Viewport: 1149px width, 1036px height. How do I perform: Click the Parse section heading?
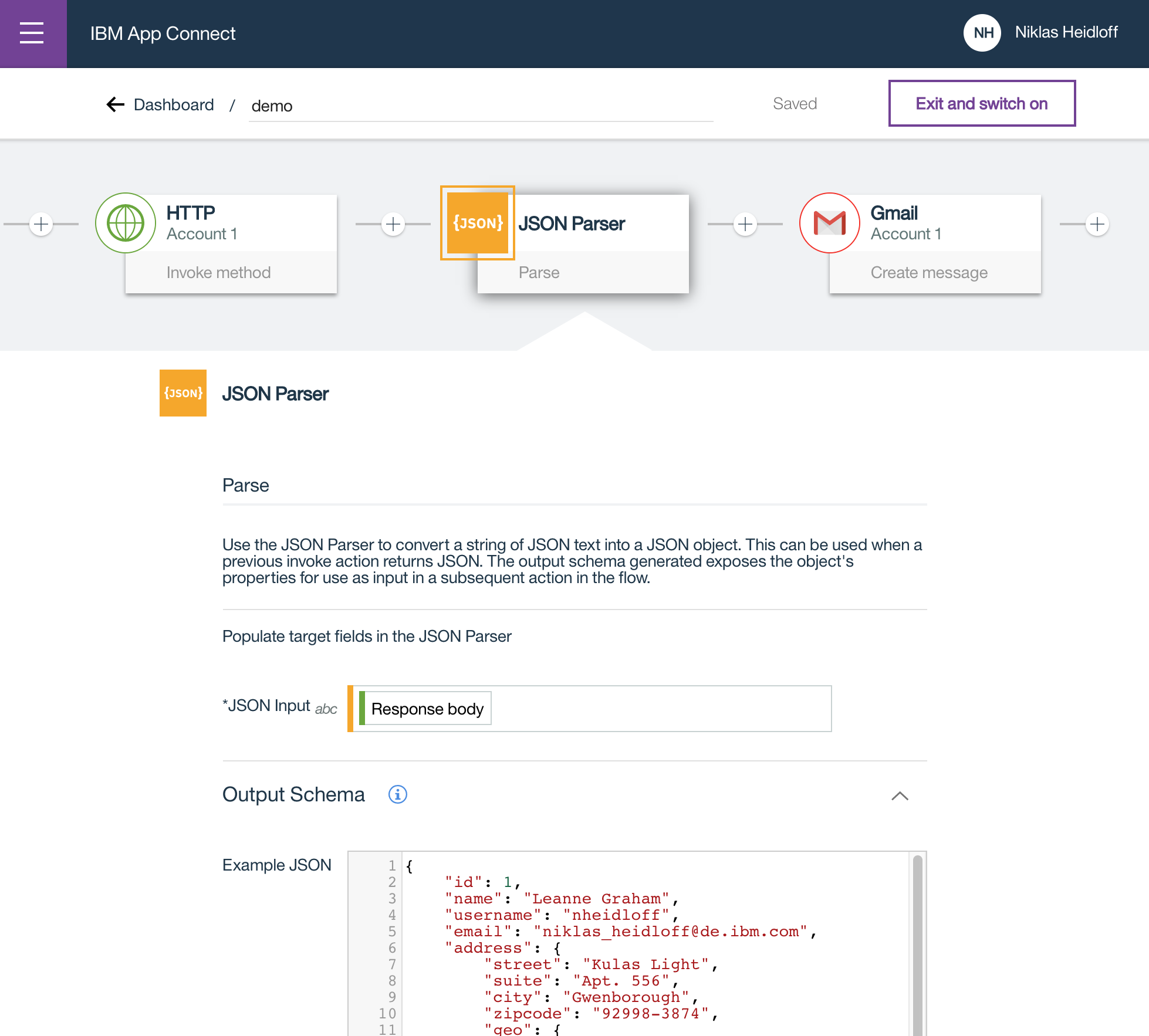click(245, 485)
